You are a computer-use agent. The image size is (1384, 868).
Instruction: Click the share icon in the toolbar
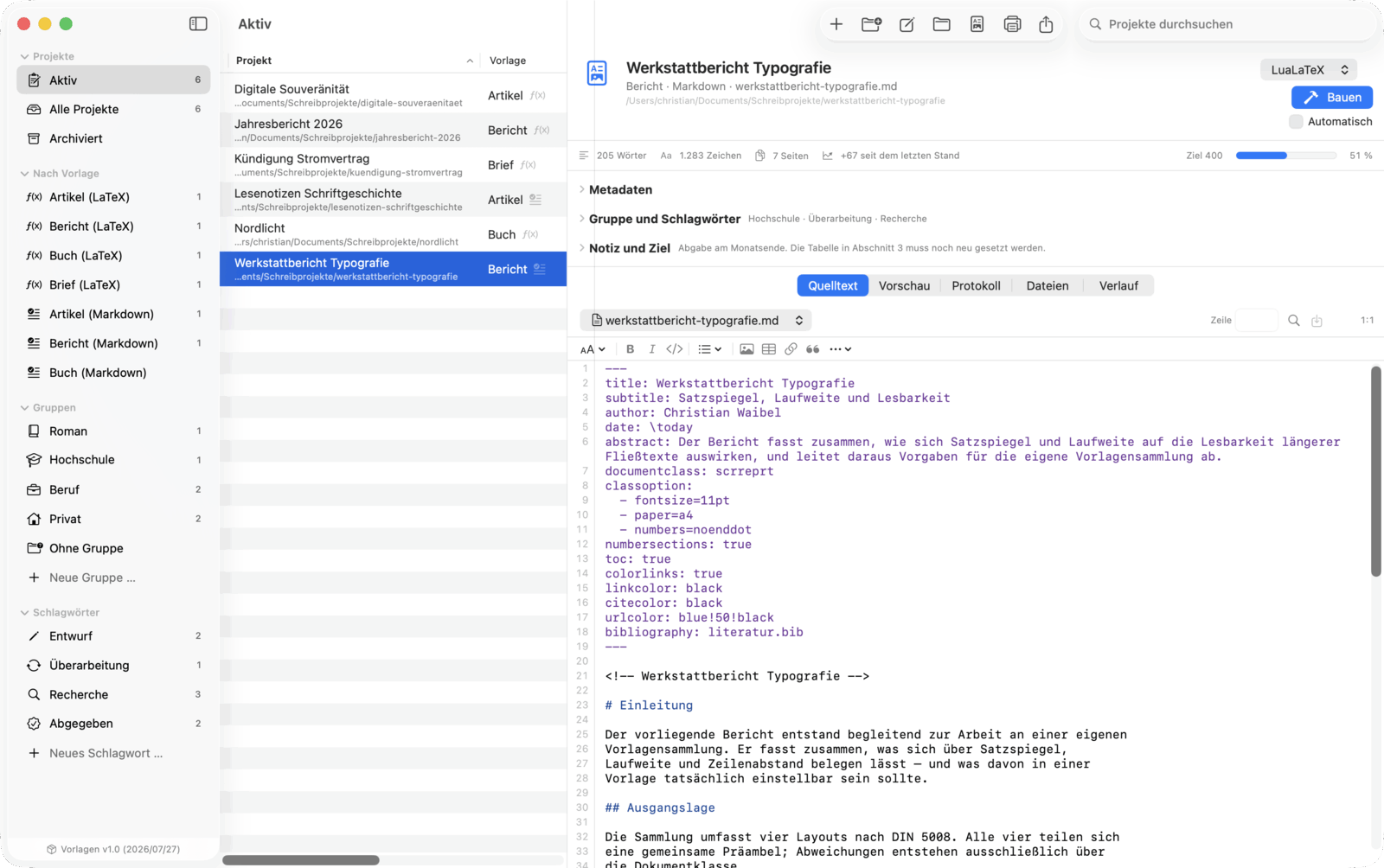coord(1046,24)
